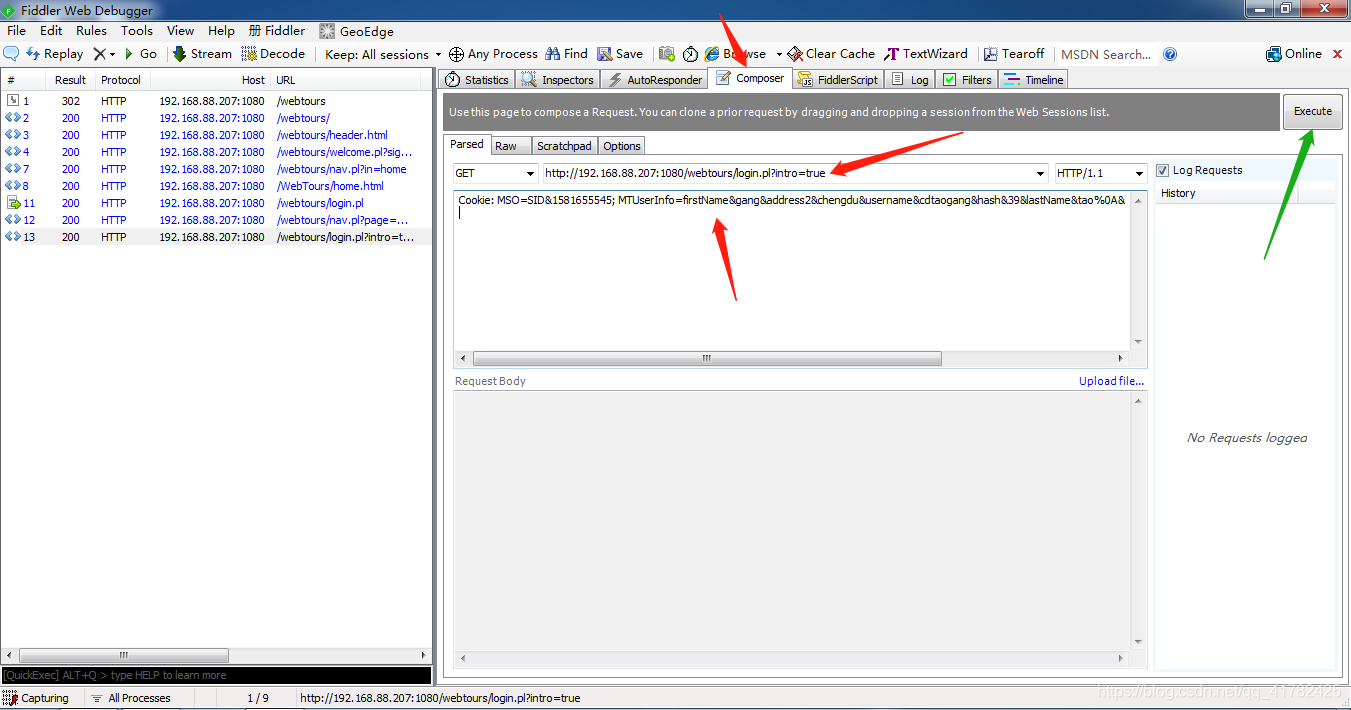
Task: Toggle Decode in toolbar
Action: [273, 54]
